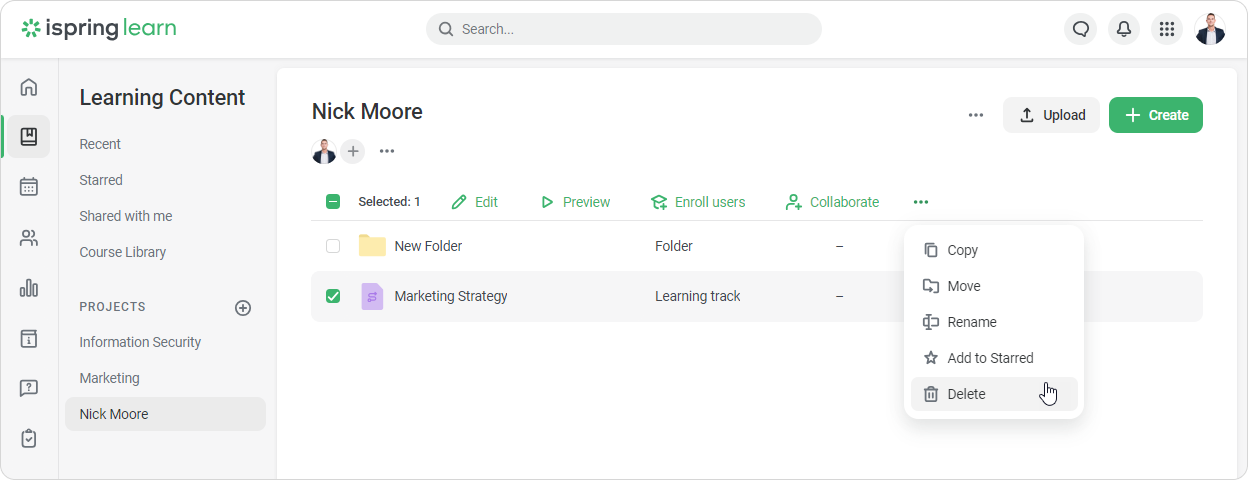The width and height of the screenshot is (1248, 480).
Task: Click the calendar icon in sidebar
Action: [29, 187]
